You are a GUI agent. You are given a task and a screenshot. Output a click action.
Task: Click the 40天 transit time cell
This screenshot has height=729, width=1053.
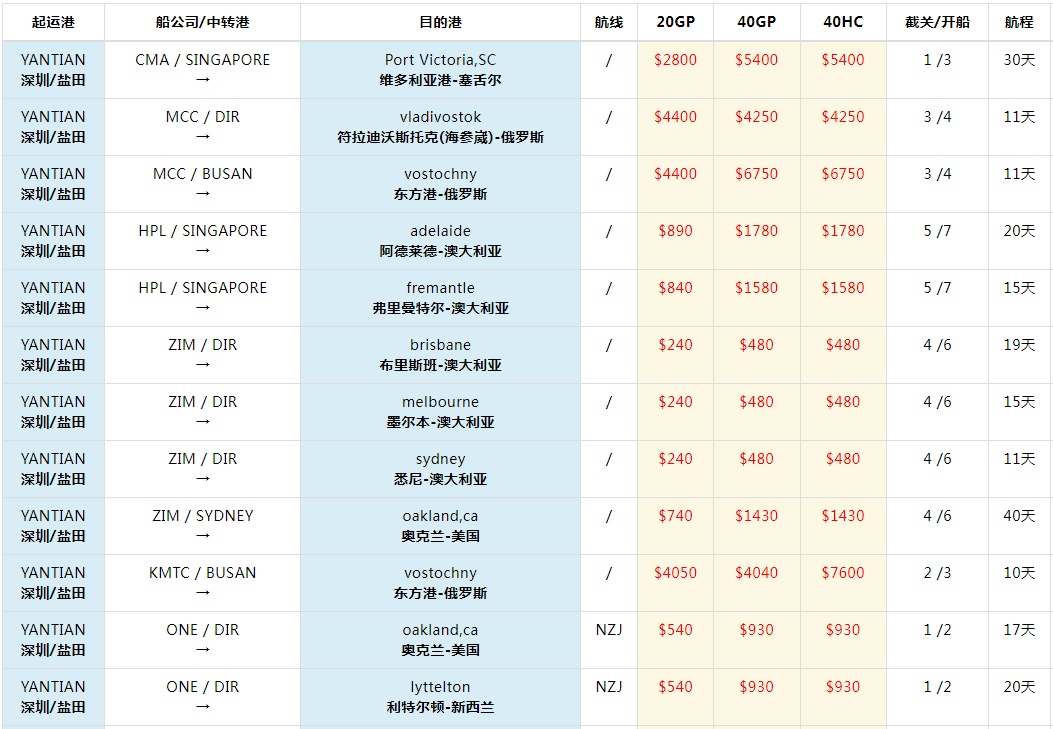tap(1019, 516)
